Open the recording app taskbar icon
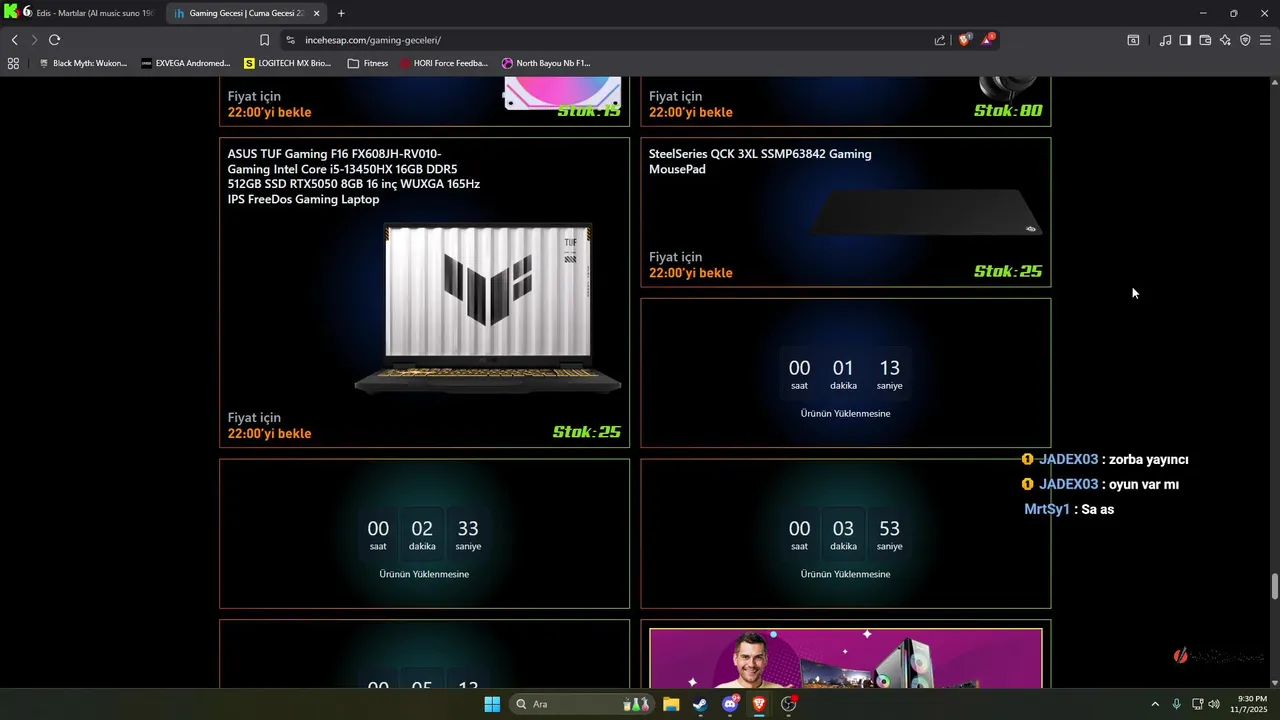 (789, 704)
